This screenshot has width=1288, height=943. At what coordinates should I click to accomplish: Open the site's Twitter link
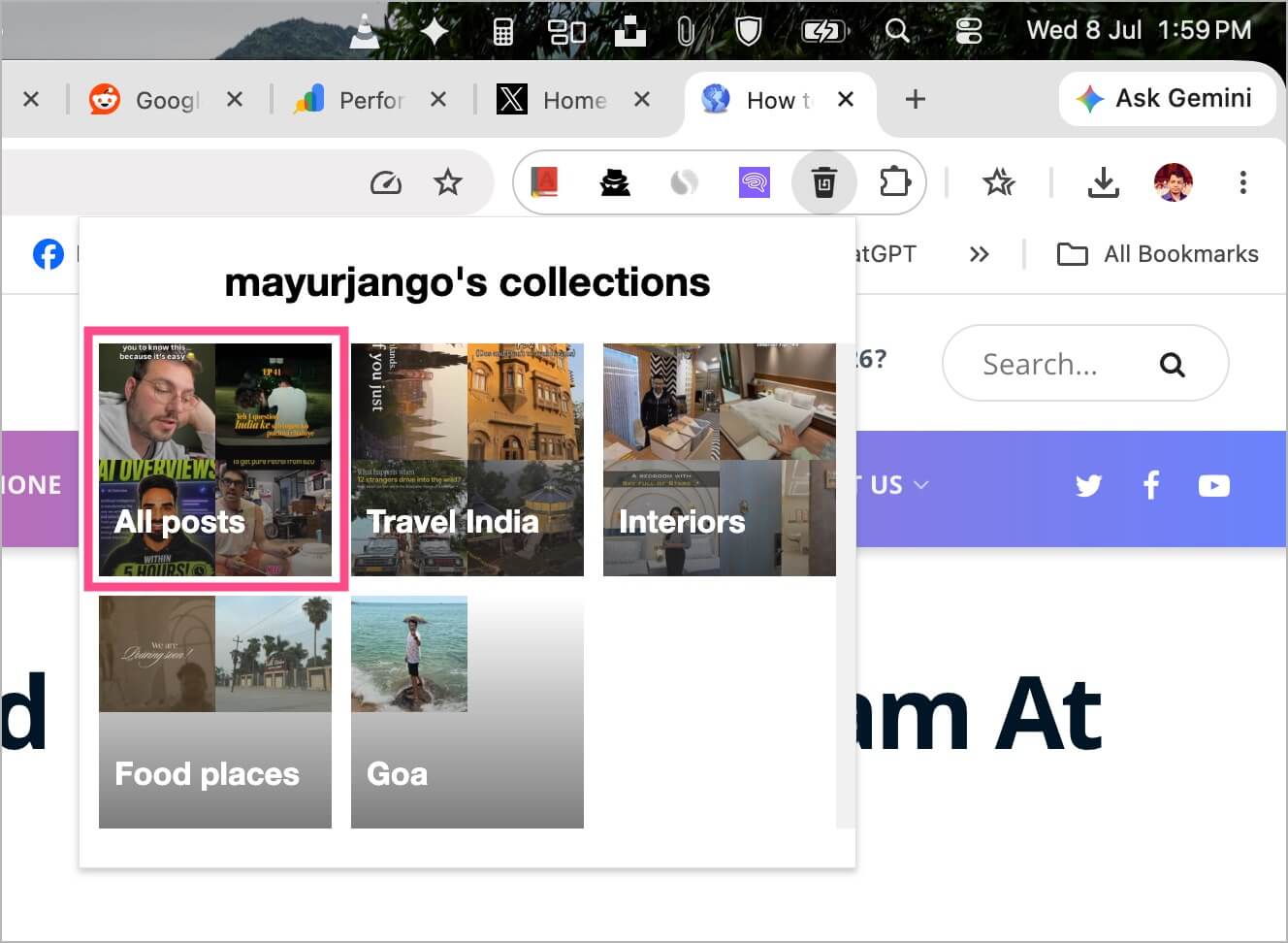click(x=1088, y=485)
